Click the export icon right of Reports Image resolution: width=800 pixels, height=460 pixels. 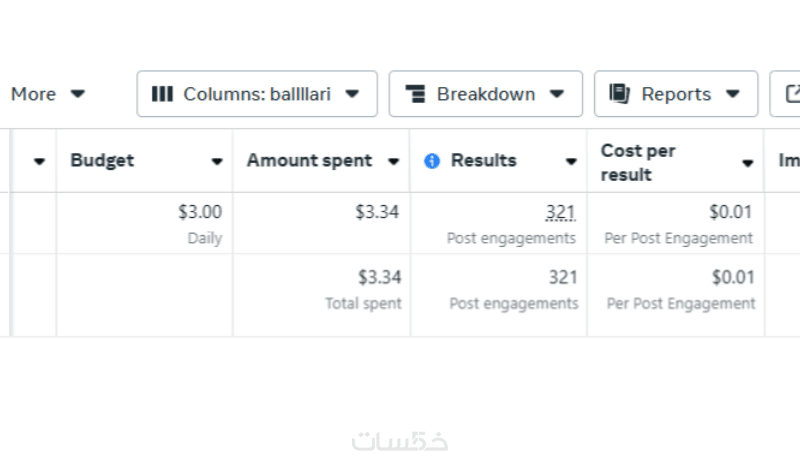pos(793,94)
